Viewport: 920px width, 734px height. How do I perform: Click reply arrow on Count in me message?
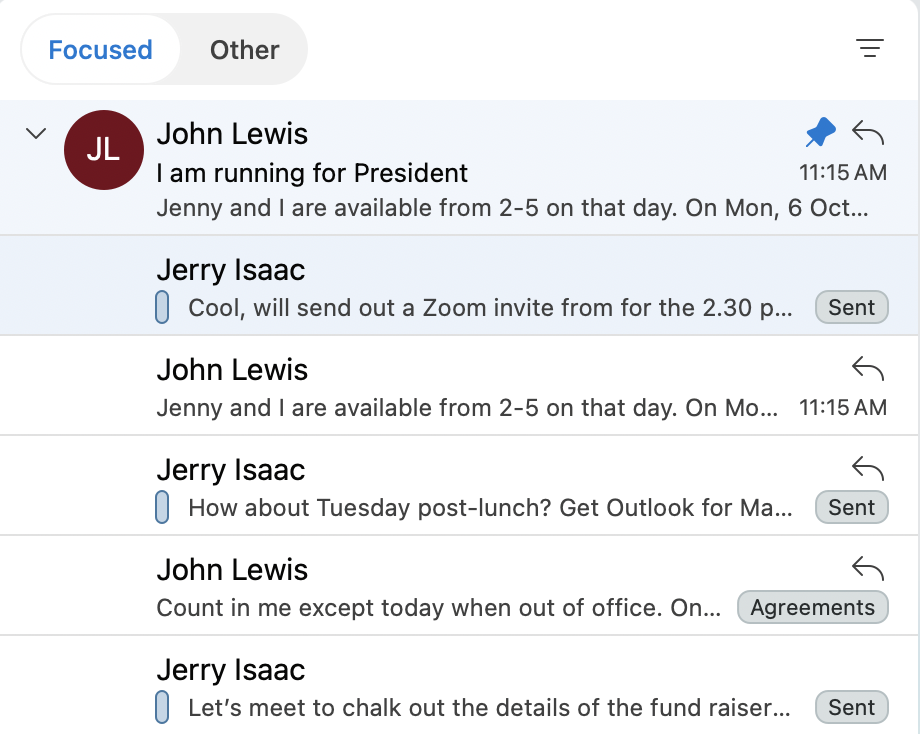tap(868, 569)
